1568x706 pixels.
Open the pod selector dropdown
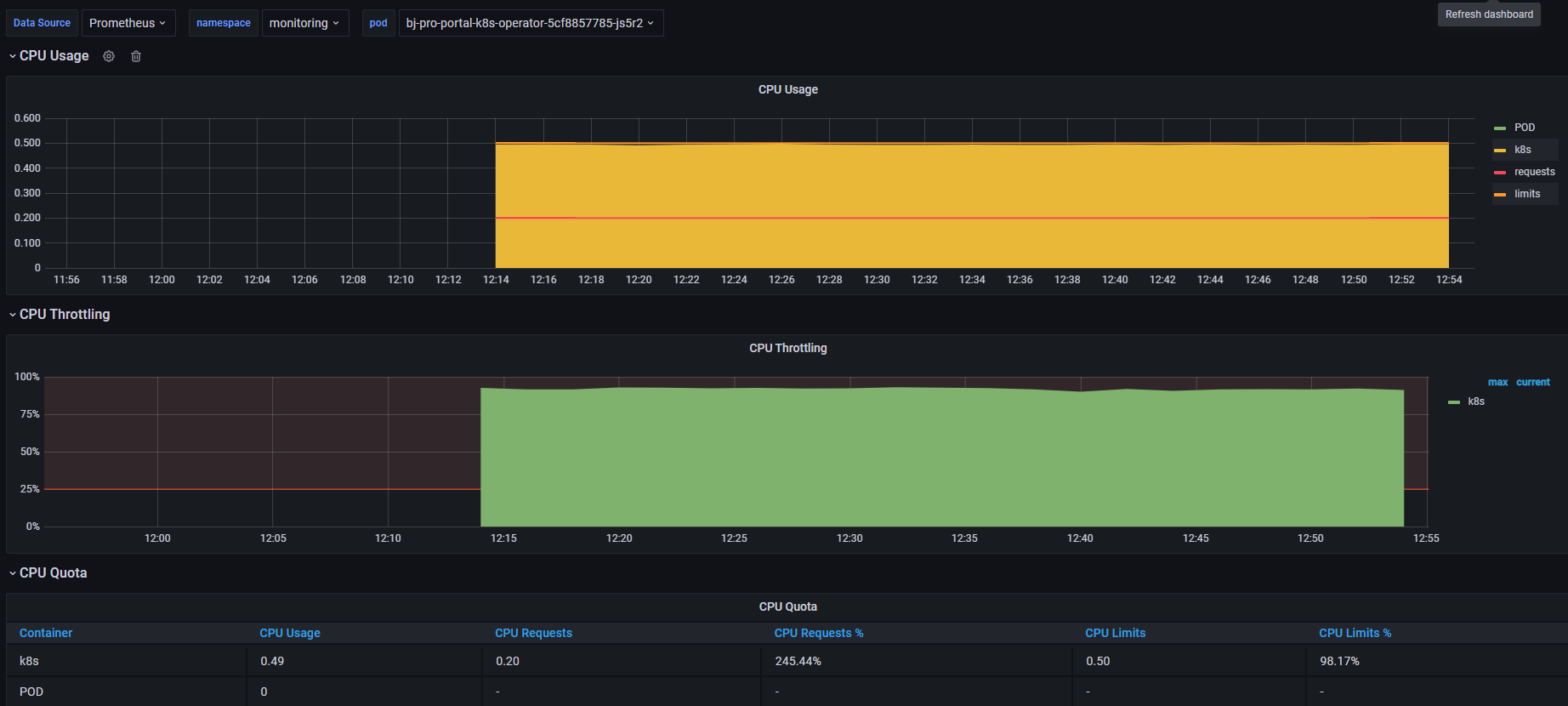tap(531, 23)
